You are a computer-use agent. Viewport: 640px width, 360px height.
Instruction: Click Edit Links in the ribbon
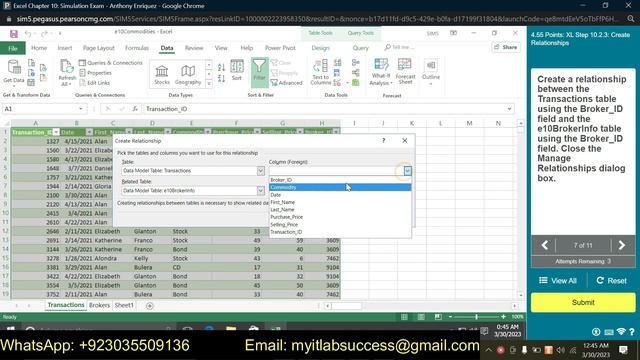95,83
